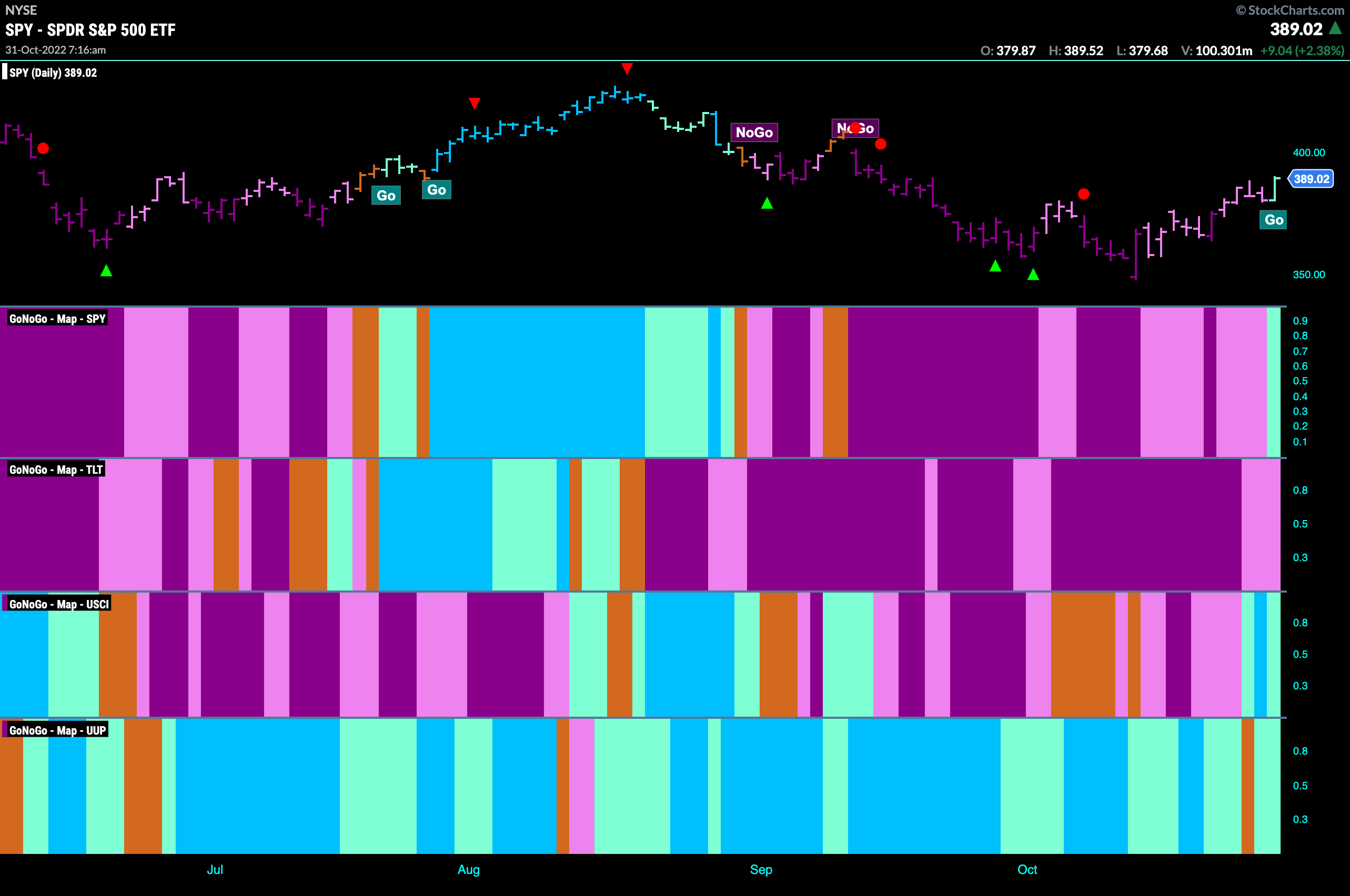Screen dimensions: 1350x896
Task: Click the SPY (Daily) 389.02 legend label
Action: coord(53,73)
